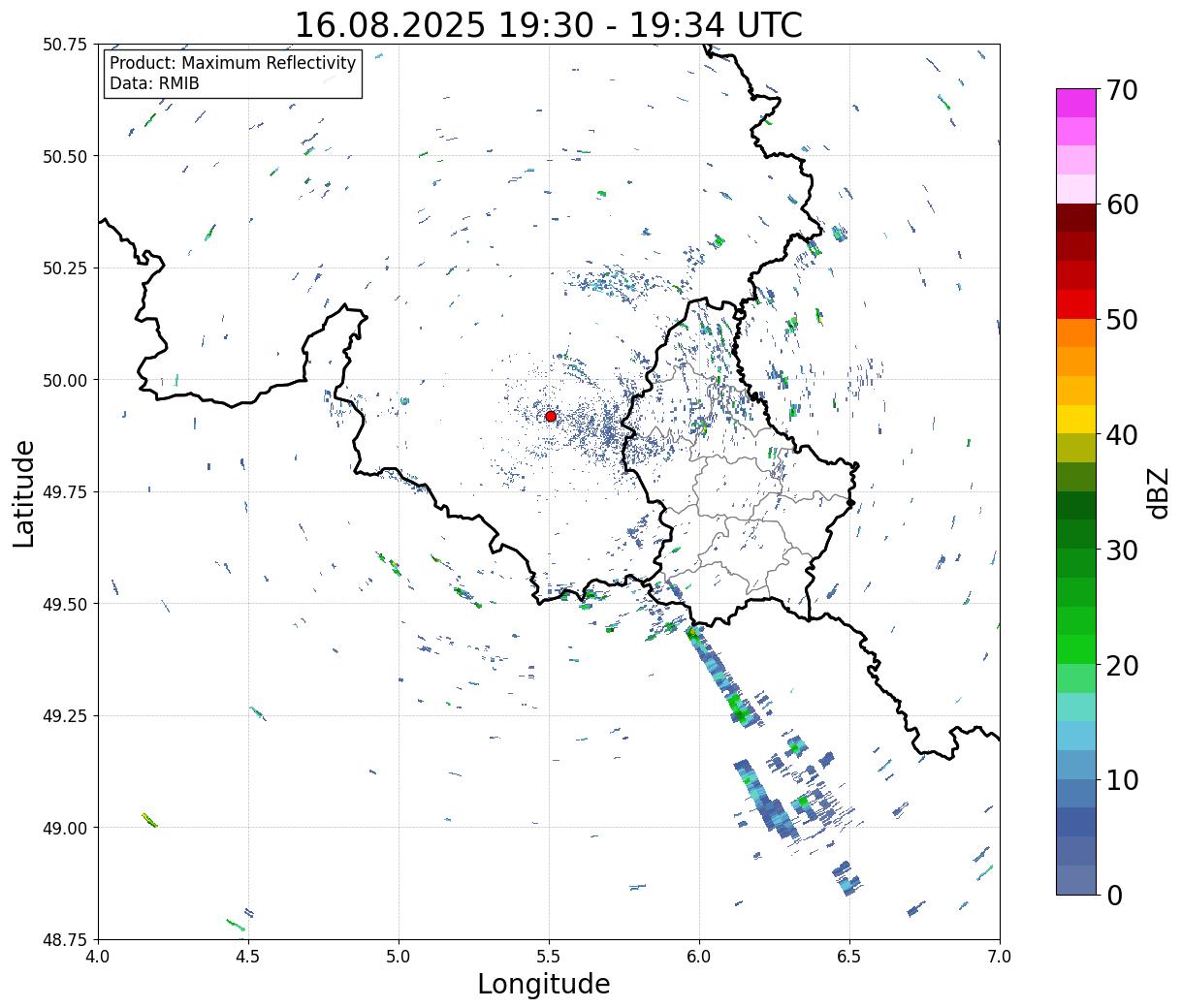The width and height of the screenshot is (1182, 1008).
Task: Click the 'Data: RMIB' text
Action: (x=154, y=83)
